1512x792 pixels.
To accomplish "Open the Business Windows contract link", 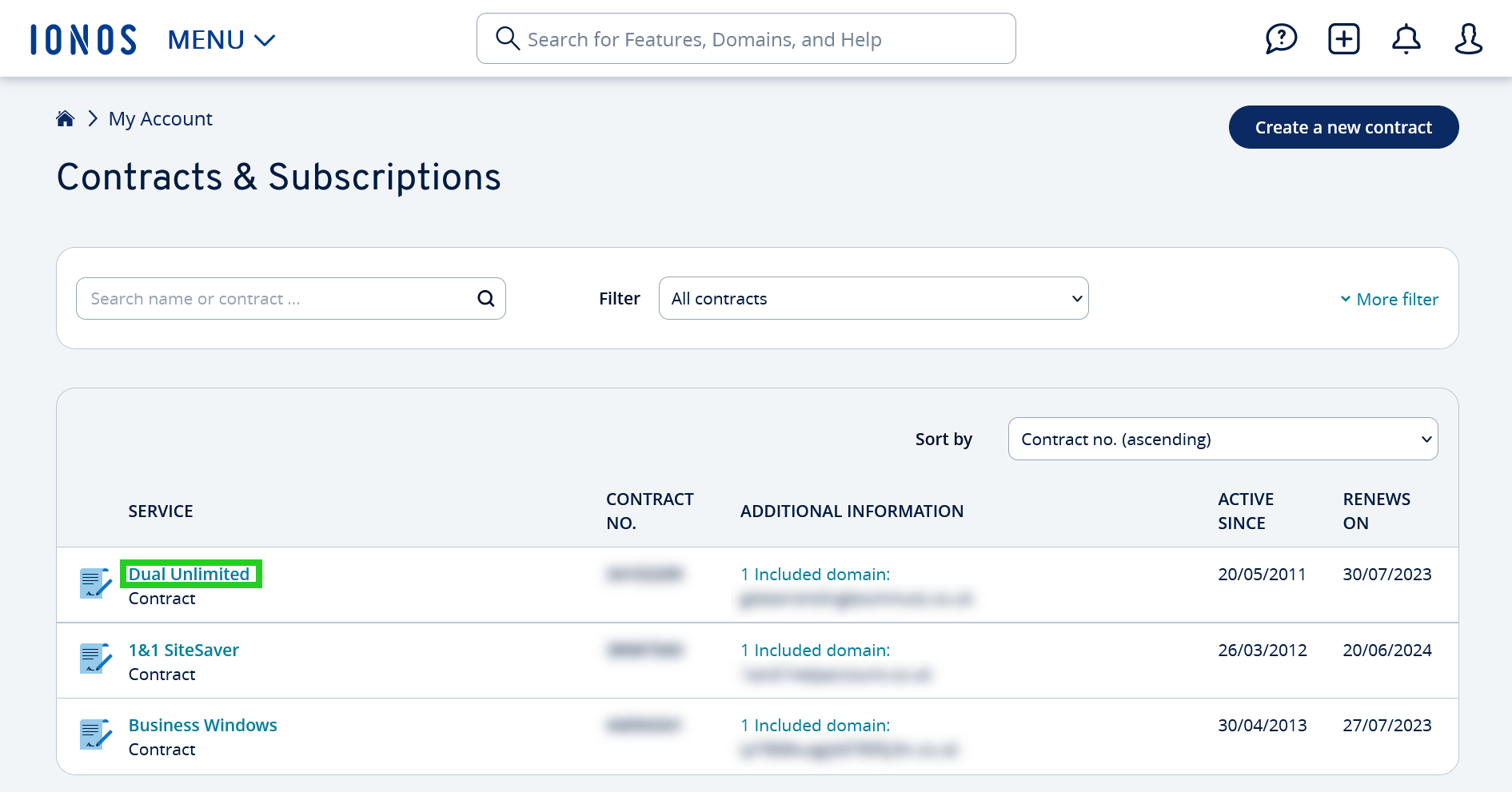I will tap(203, 726).
